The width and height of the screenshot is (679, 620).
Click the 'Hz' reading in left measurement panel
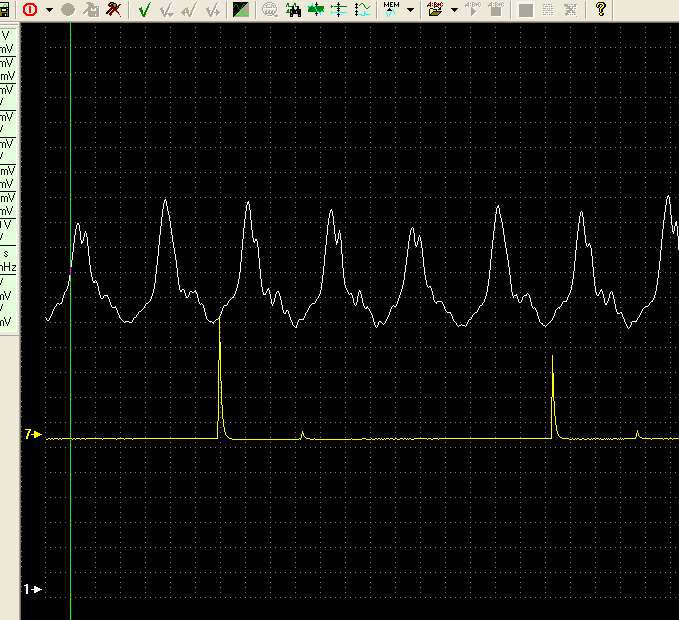[8, 267]
